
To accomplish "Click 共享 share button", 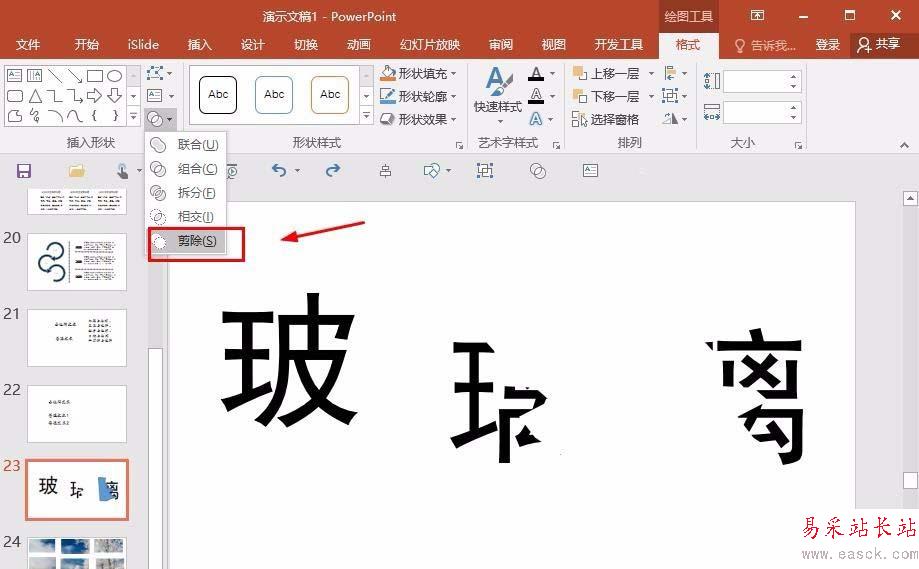I will pyautogui.click(x=879, y=44).
